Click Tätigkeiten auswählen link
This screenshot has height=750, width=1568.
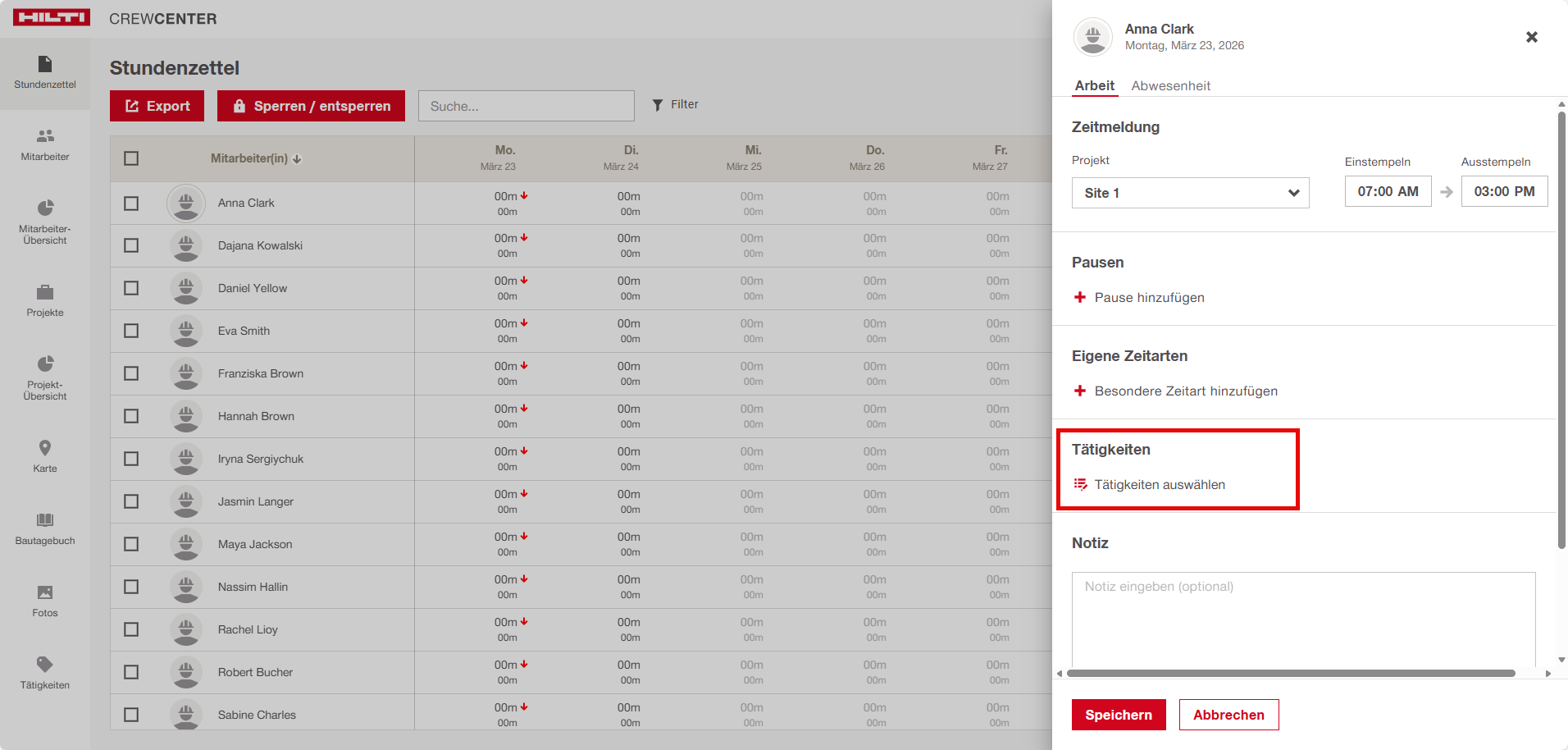coord(1159,485)
